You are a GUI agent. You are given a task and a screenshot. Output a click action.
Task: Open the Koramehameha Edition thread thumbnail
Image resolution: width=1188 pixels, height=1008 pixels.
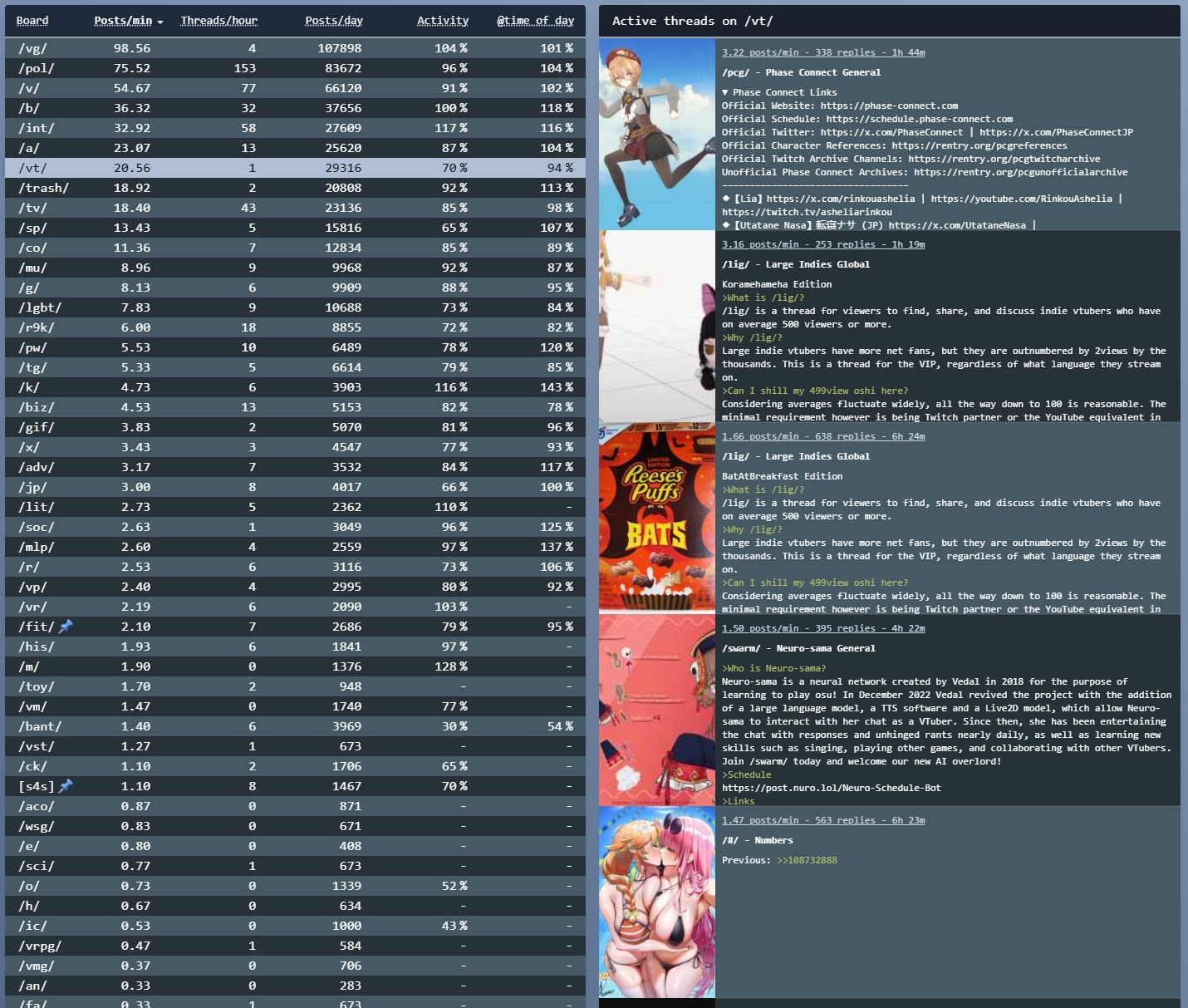657,326
